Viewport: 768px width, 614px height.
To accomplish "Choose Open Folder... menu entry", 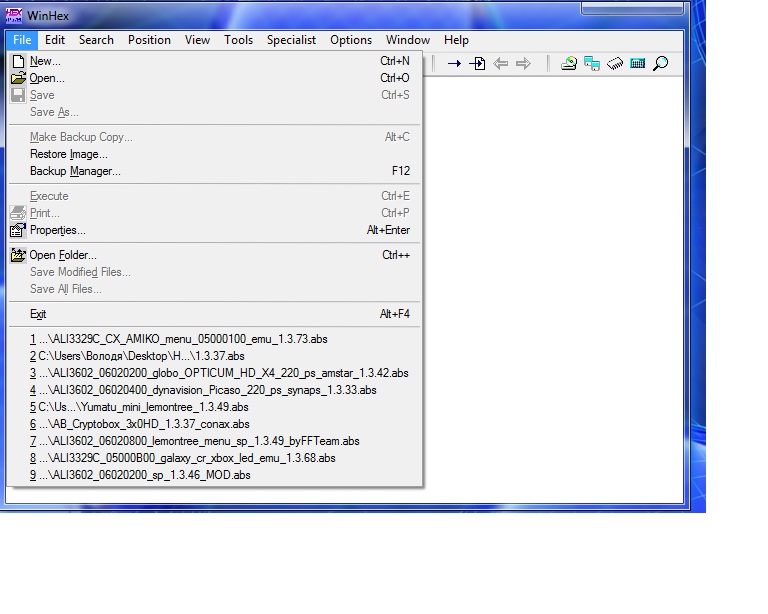I will click(215, 255).
